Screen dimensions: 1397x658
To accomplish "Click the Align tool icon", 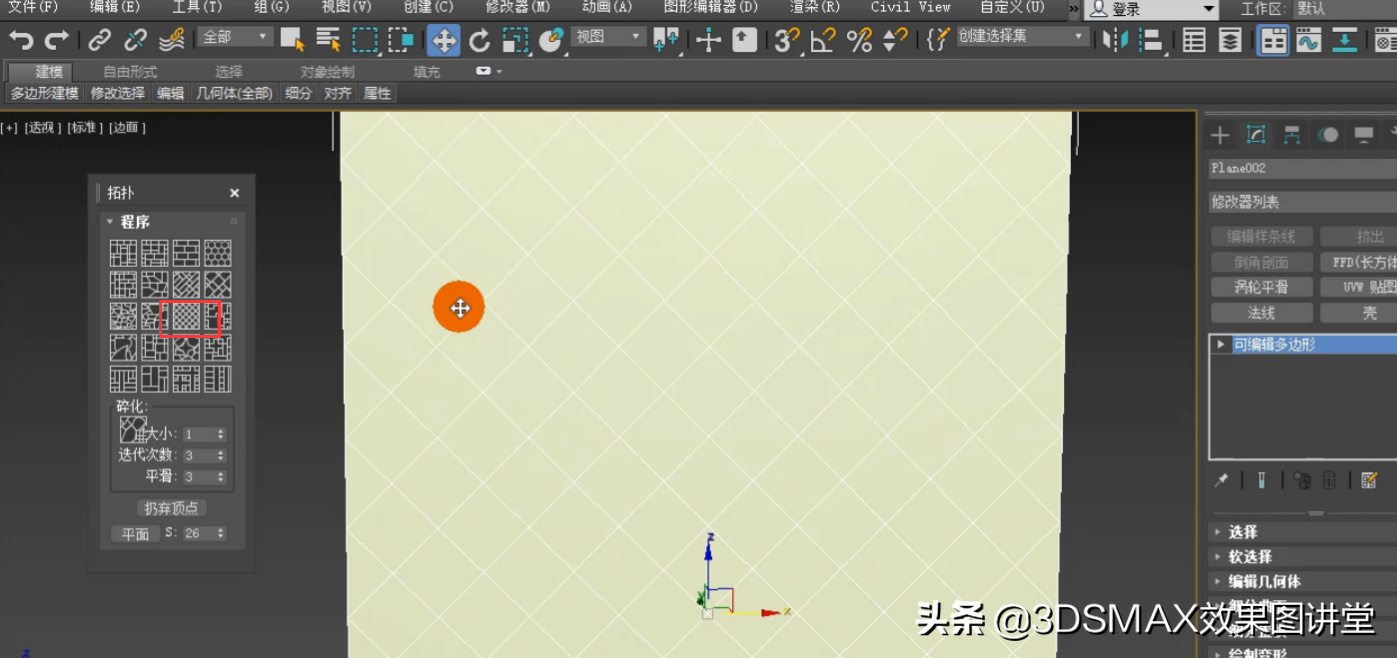I will [x=1151, y=40].
